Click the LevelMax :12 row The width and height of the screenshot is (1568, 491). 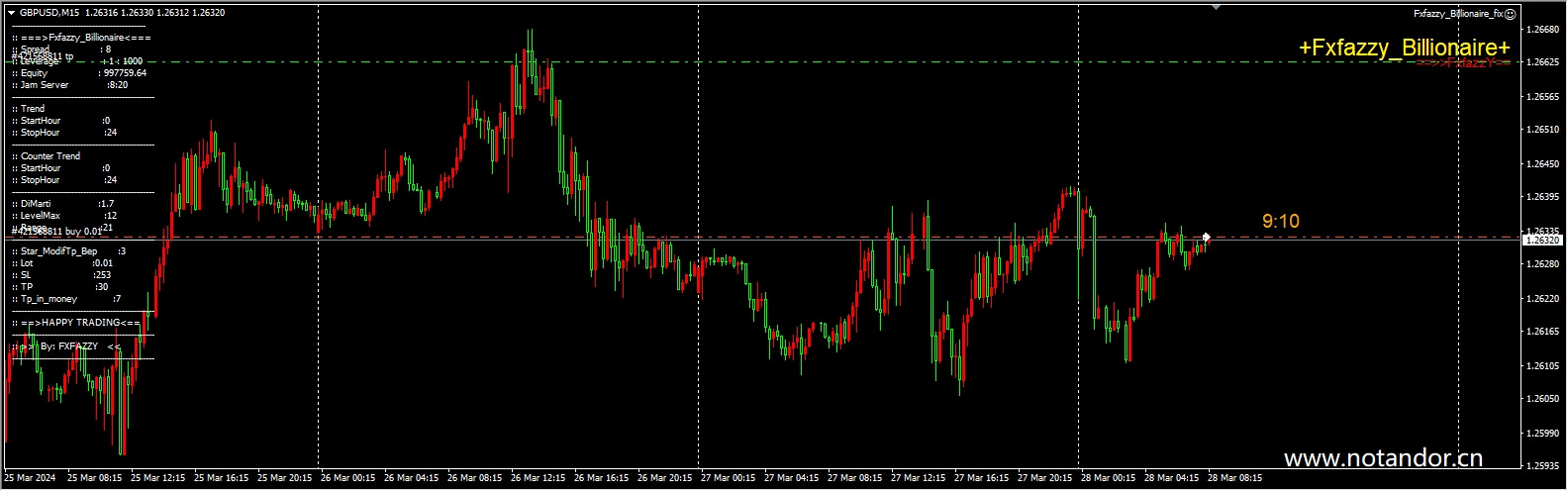click(x=64, y=216)
